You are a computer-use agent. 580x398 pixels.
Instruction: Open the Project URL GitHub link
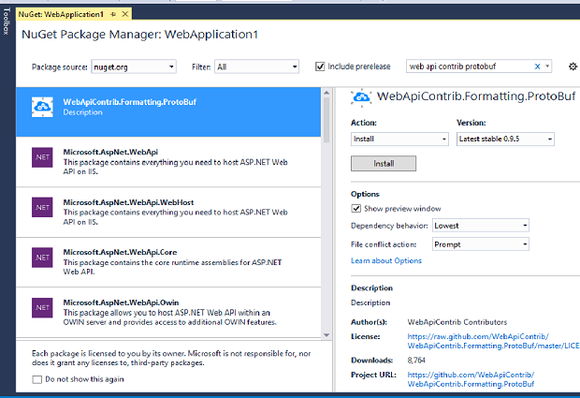coord(471,380)
